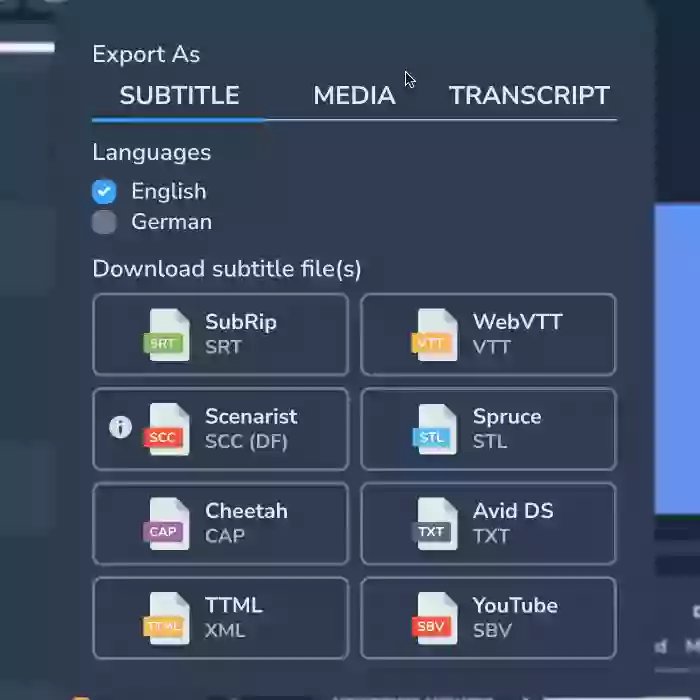Export Spruce STL subtitle file

[x=488, y=429]
